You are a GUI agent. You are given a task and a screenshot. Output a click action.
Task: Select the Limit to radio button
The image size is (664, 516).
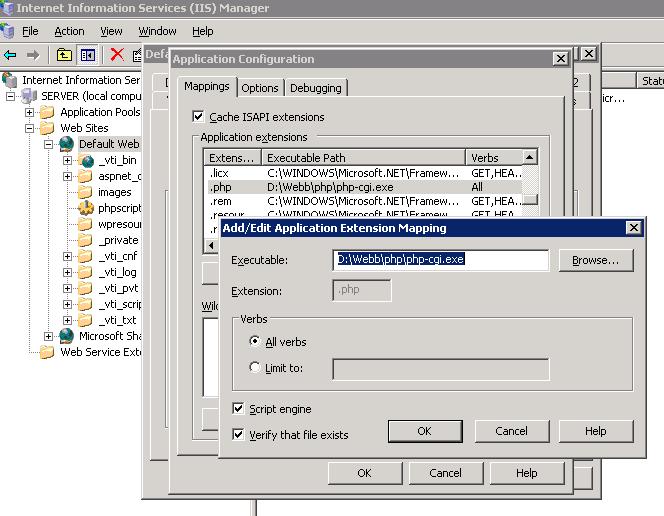[x=255, y=367]
